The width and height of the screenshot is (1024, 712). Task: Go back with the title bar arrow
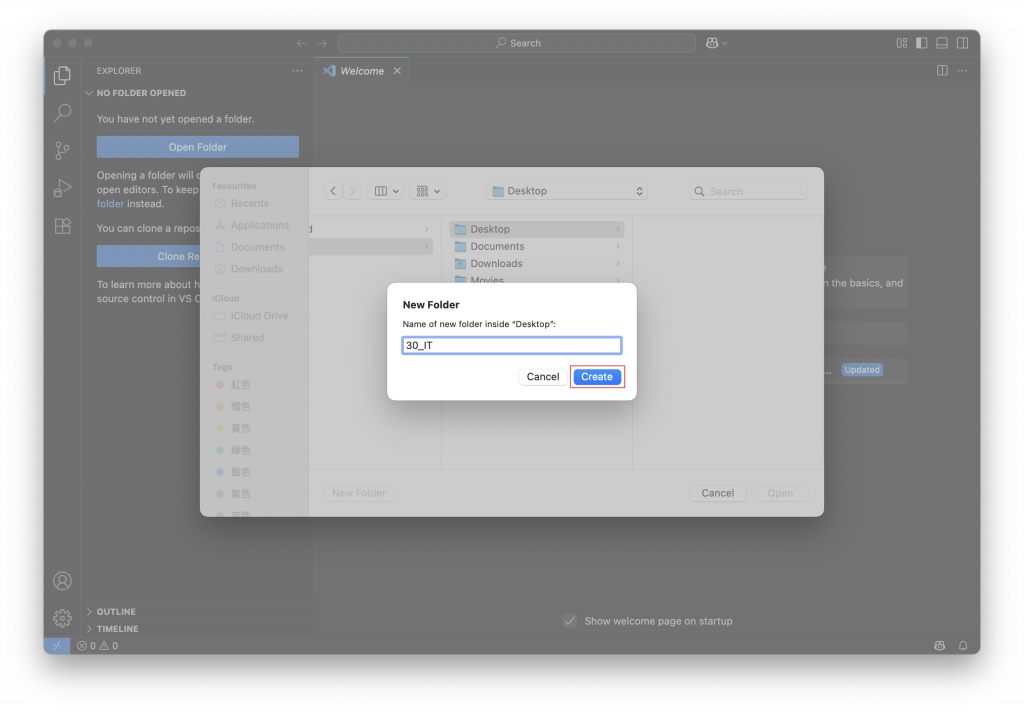[301, 43]
